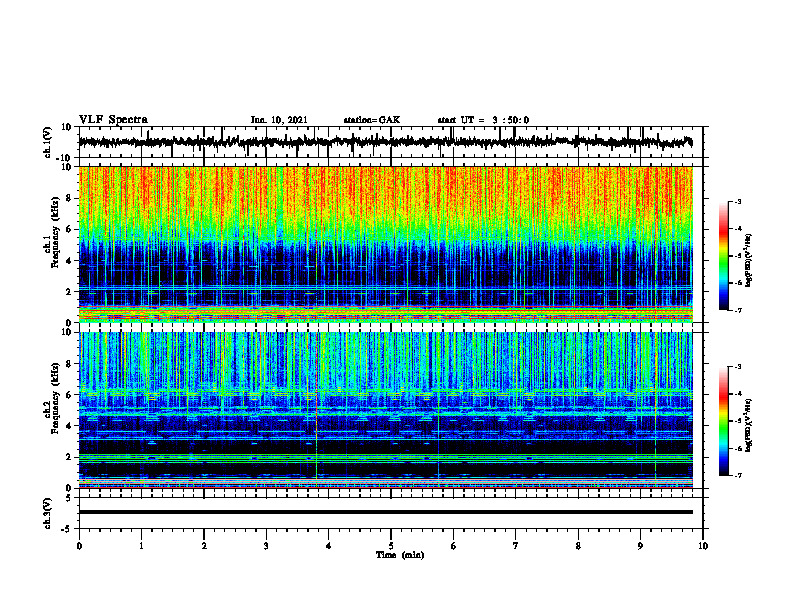Click the '2' kHz tick on ch.2 frequency axis
Image resolution: width=792 pixels, height=612 pixels.
click(69, 457)
